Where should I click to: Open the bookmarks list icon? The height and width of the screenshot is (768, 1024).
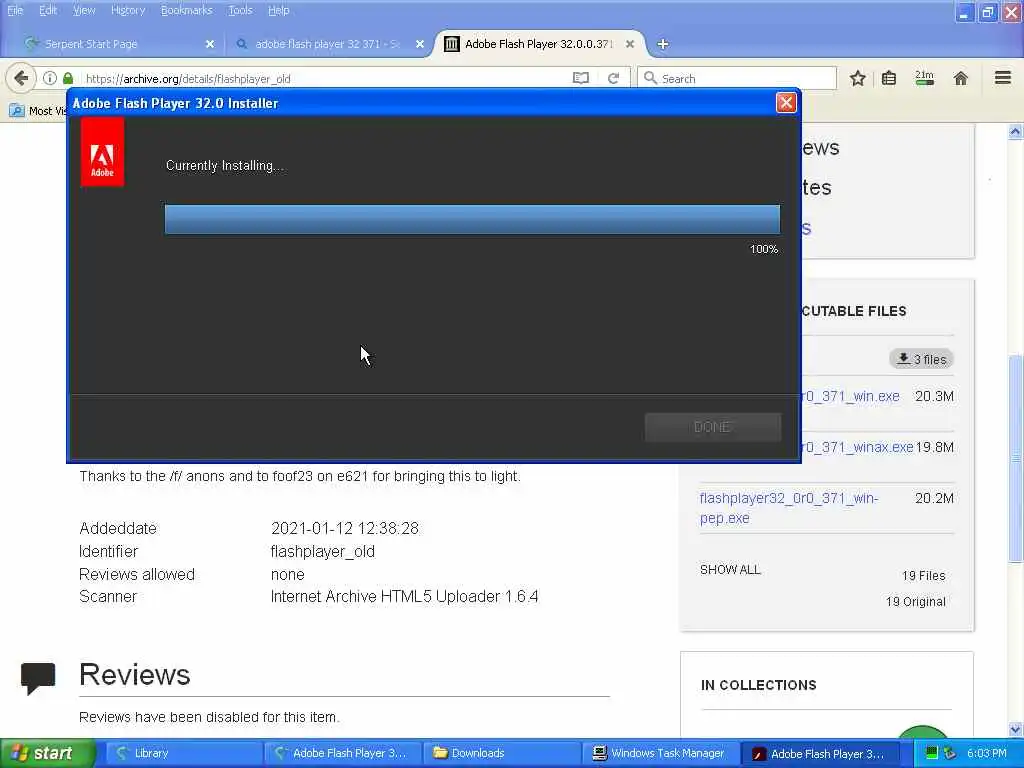(x=889, y=78)
